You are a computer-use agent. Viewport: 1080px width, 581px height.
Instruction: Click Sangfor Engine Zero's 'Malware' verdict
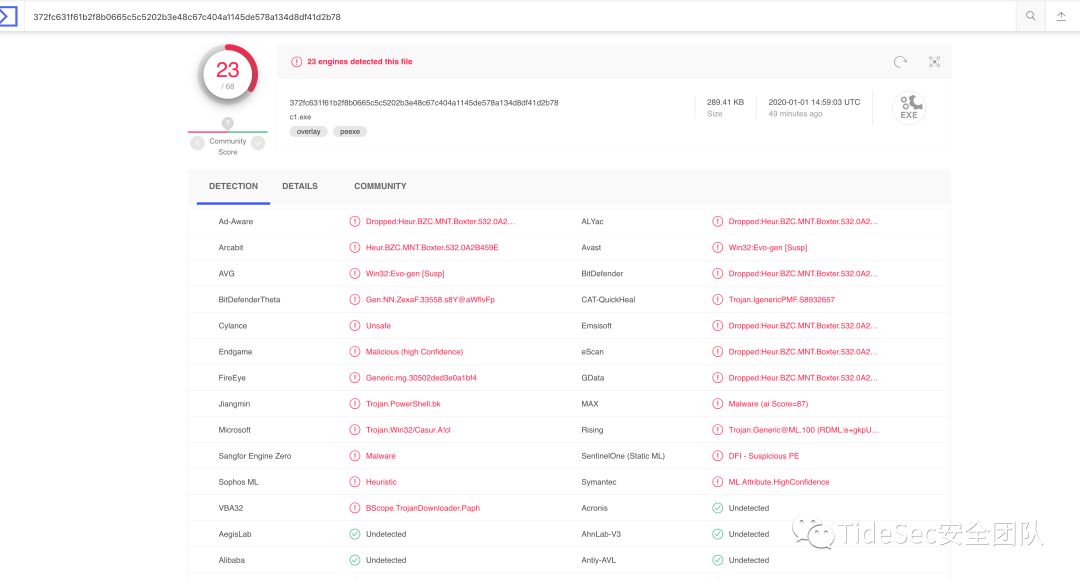(381, 456)
